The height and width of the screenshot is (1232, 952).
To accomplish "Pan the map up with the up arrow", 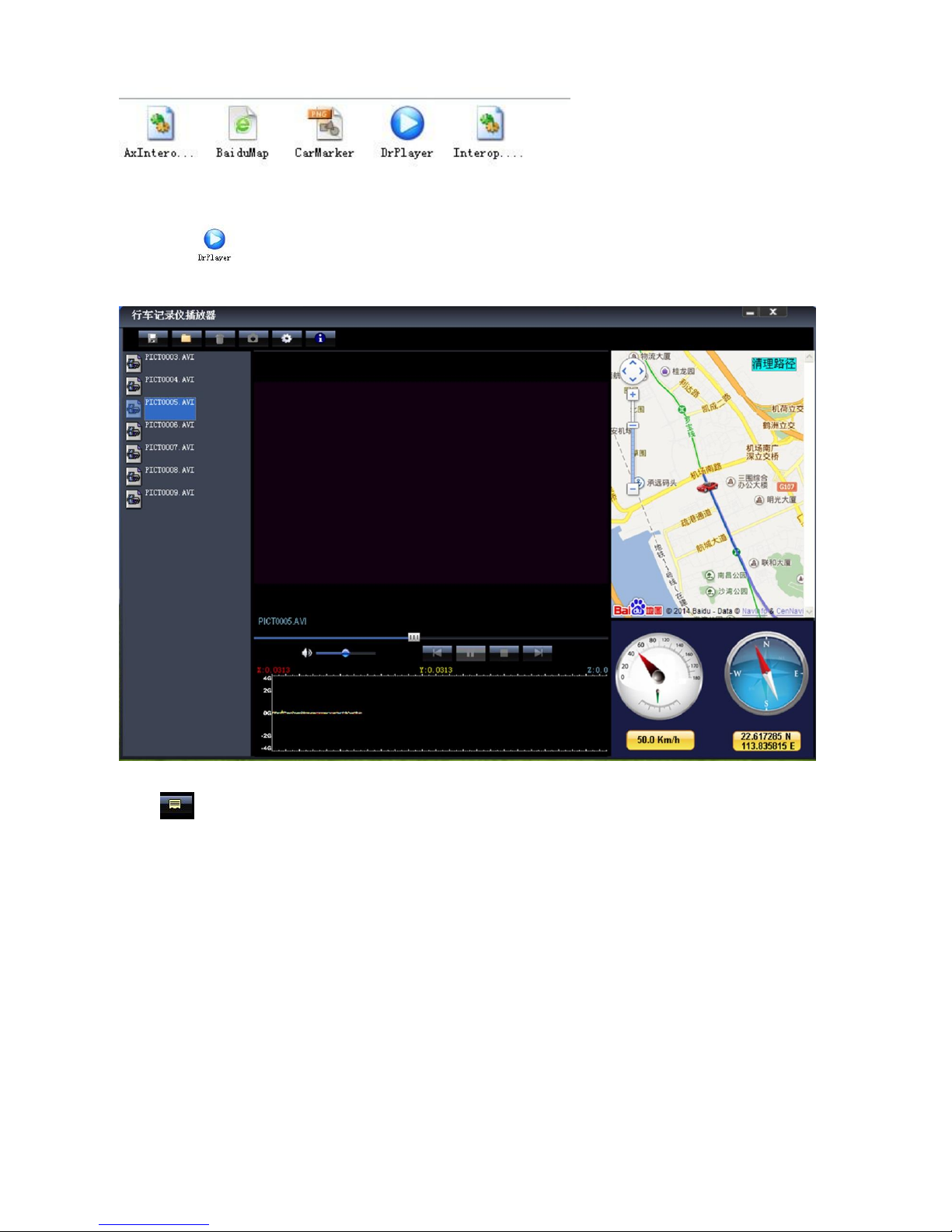I will coord(633,362).
